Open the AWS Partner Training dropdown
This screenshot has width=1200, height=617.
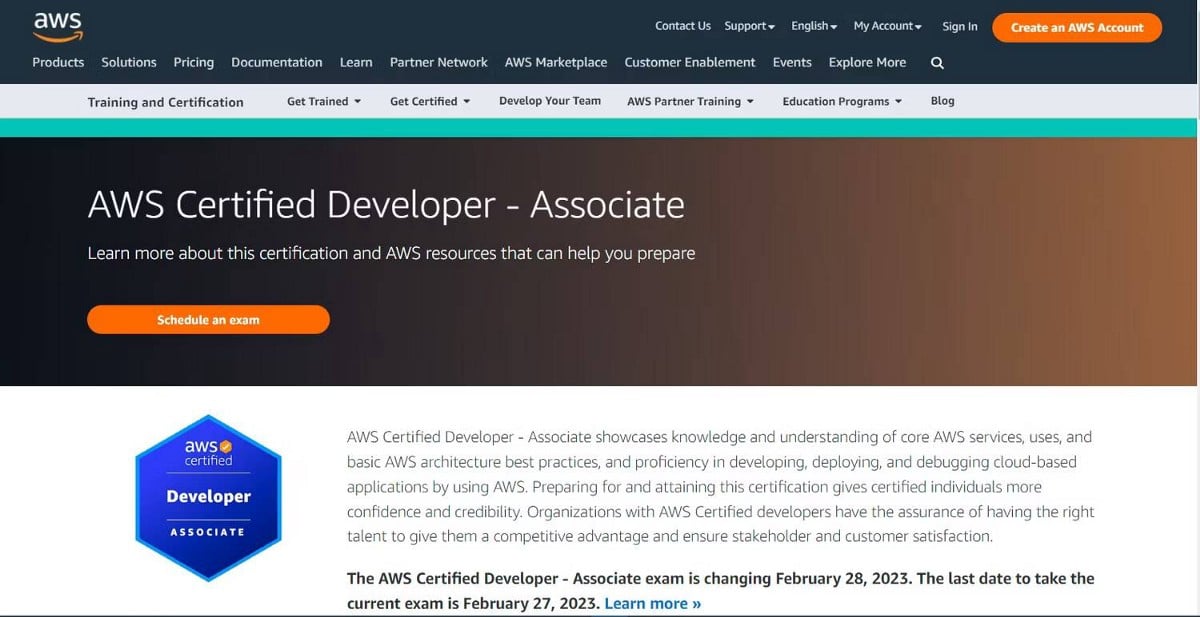690,101
